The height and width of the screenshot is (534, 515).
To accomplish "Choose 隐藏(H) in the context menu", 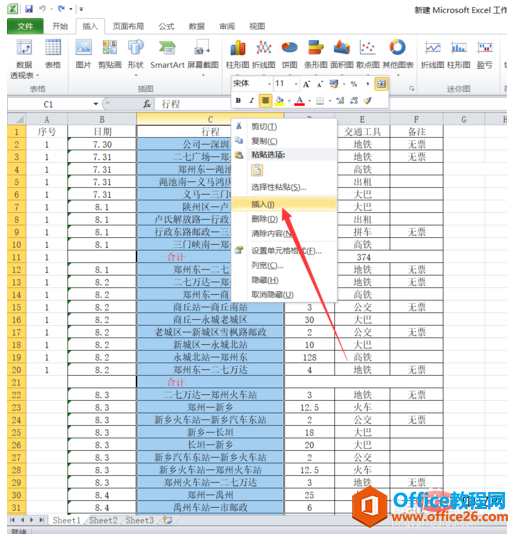I will click(x=284, y=280).
